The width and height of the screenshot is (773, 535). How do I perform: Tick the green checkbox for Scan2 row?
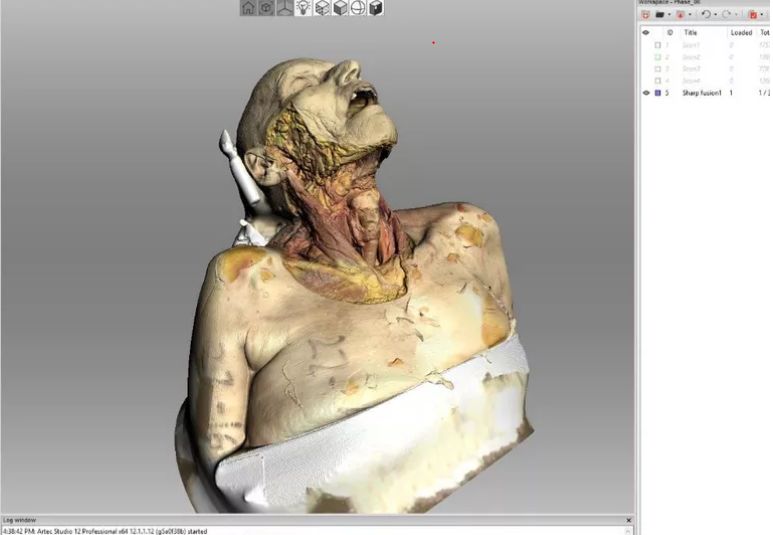pos(658,57)
